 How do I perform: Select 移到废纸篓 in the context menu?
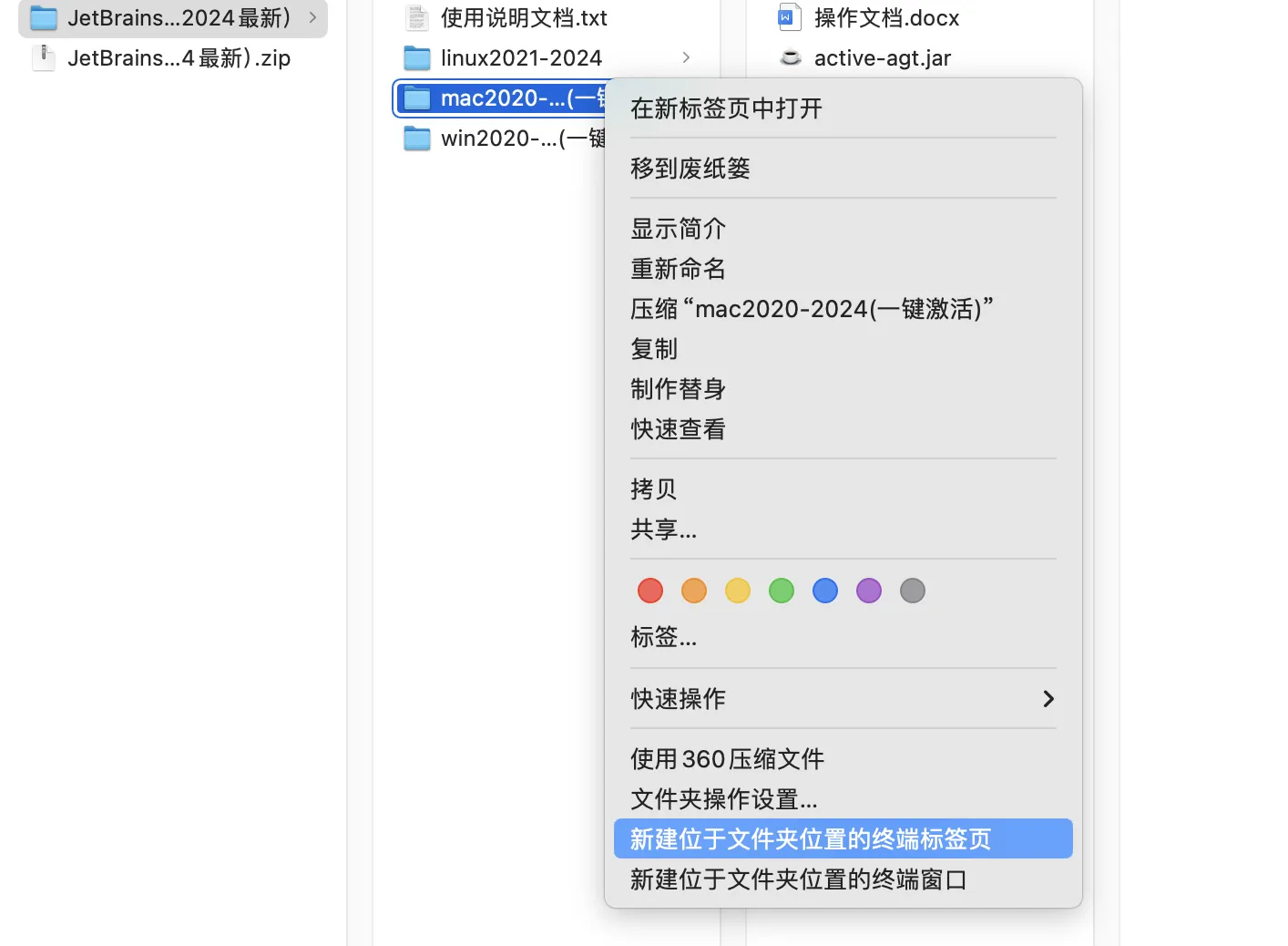(690, 169)
